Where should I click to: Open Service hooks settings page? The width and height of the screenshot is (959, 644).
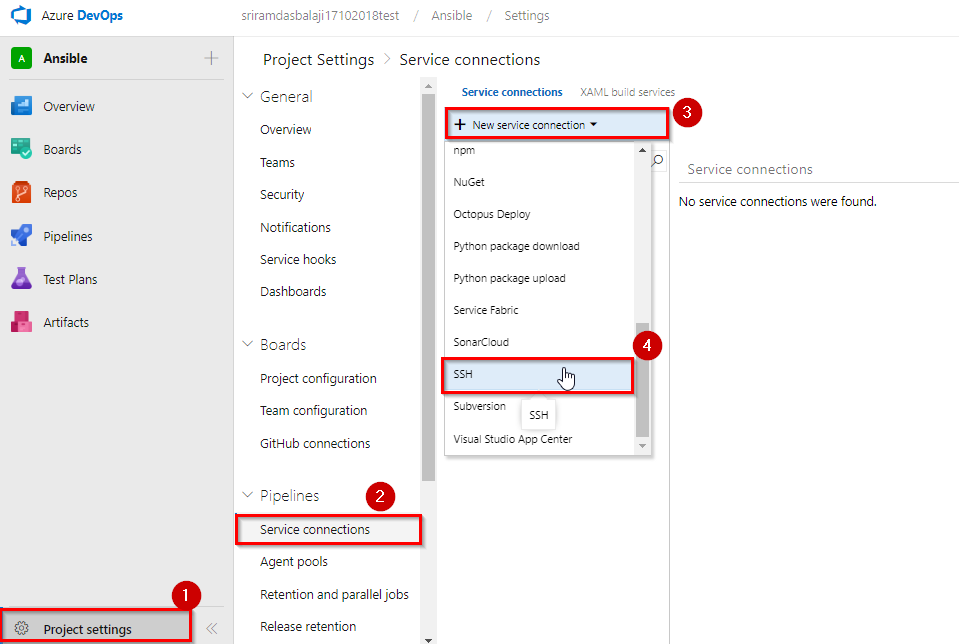tap(298, 259)
